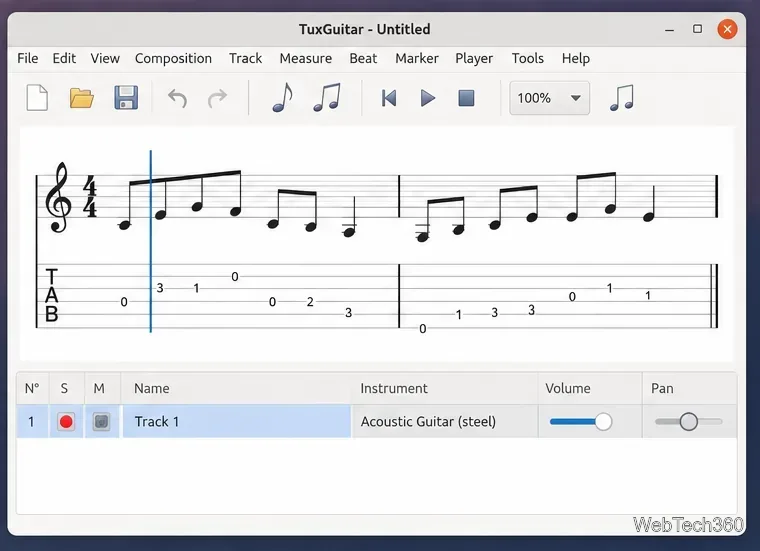760x551 pixels.
Task: Open the View menu
Action: click(105, 58)
